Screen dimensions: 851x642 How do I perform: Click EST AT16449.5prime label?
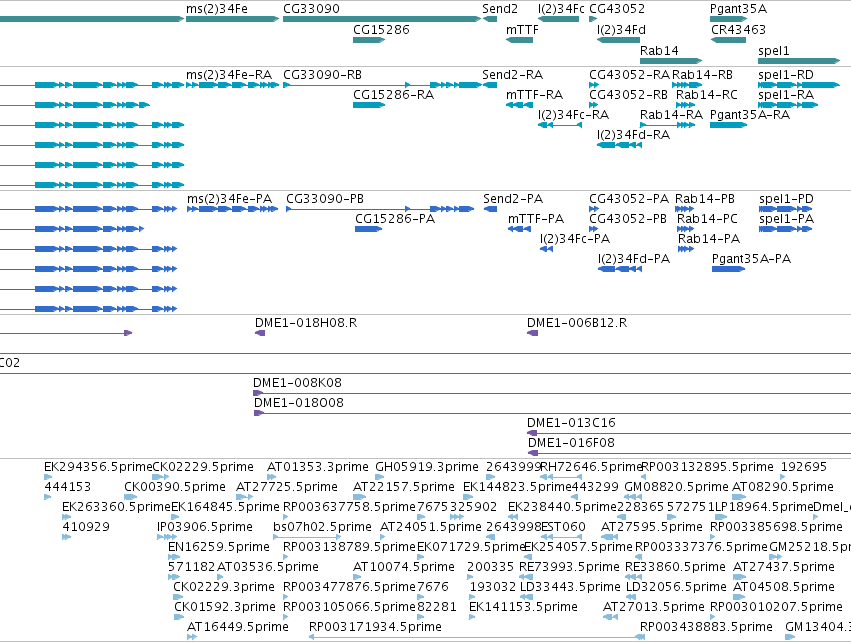pos(238,627)
